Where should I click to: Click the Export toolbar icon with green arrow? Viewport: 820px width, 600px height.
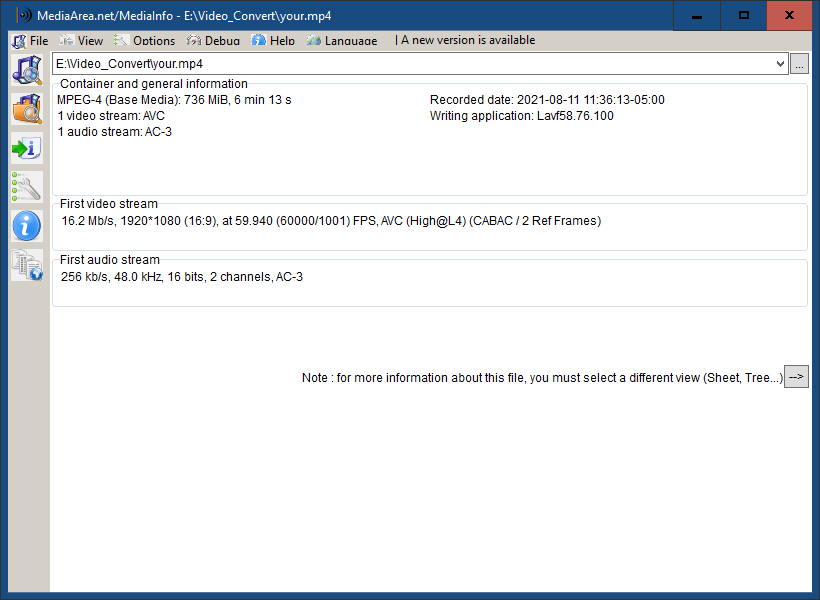pos(27,148)
